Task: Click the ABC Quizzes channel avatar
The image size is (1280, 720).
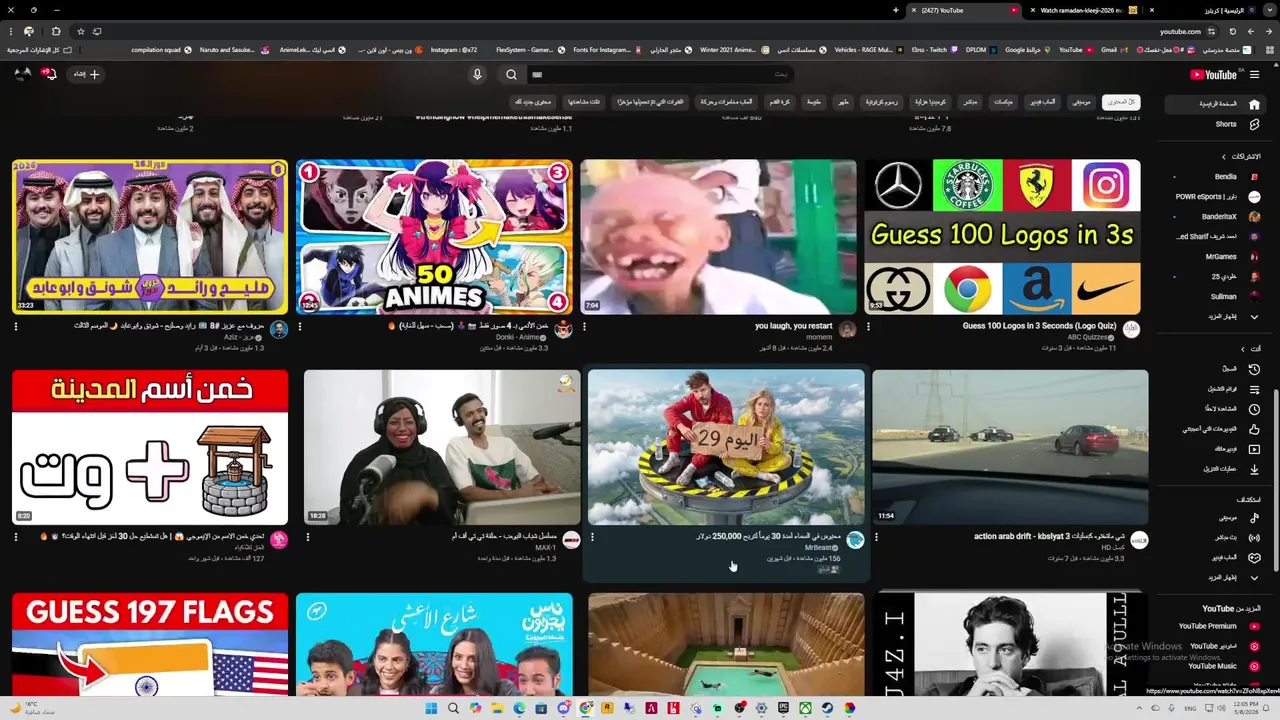Action: [x=1131, y=330]
